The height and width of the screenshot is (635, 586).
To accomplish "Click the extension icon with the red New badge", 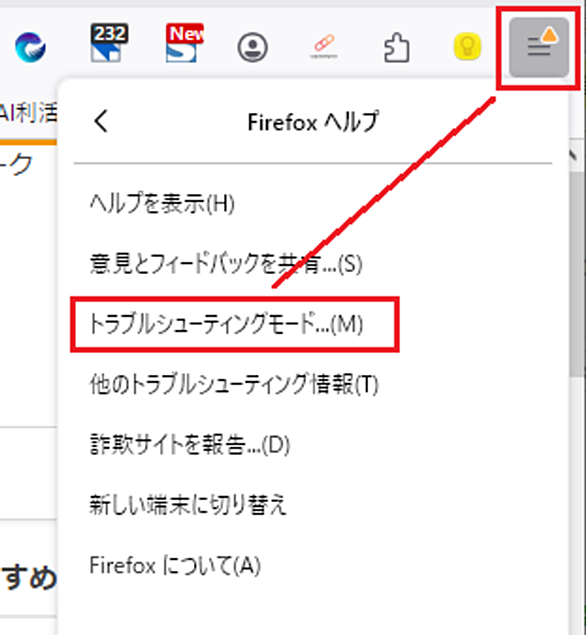I will point(184,43).
